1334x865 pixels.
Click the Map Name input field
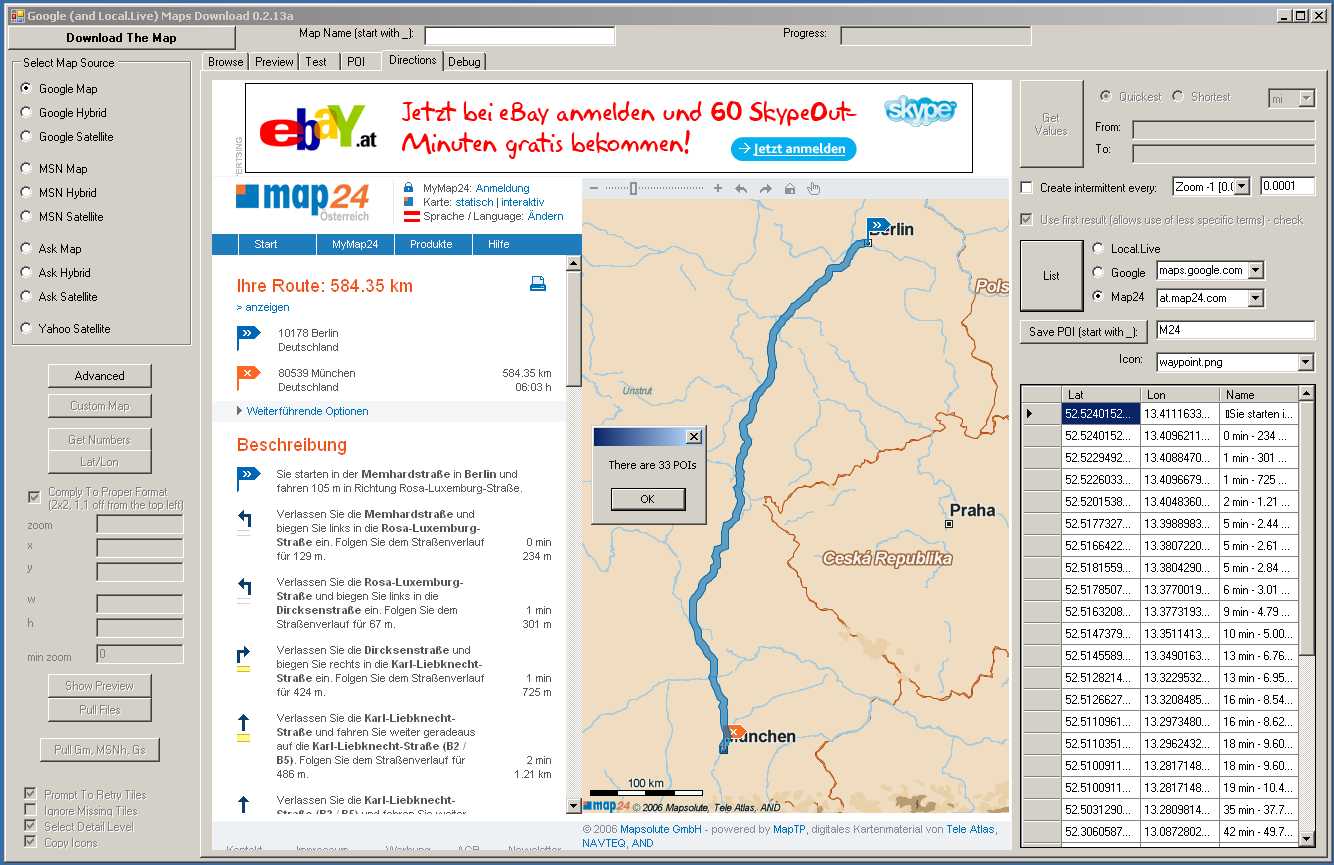[520, 35]
